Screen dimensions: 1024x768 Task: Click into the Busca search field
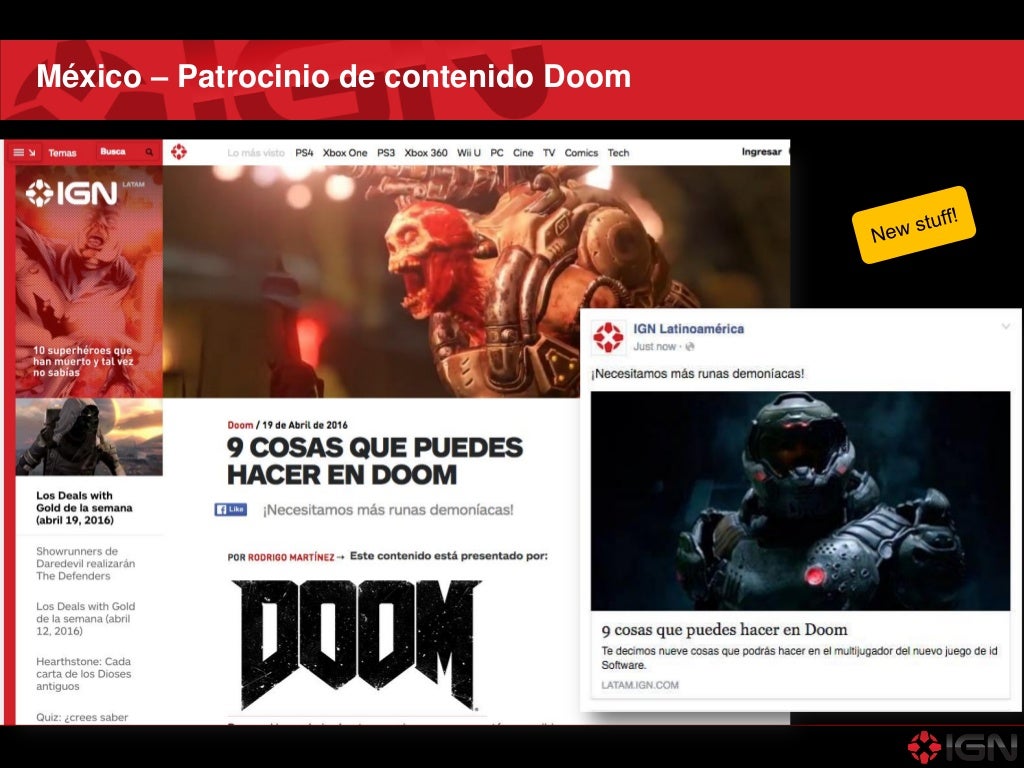pyautogui.click(x=127, y=152)
